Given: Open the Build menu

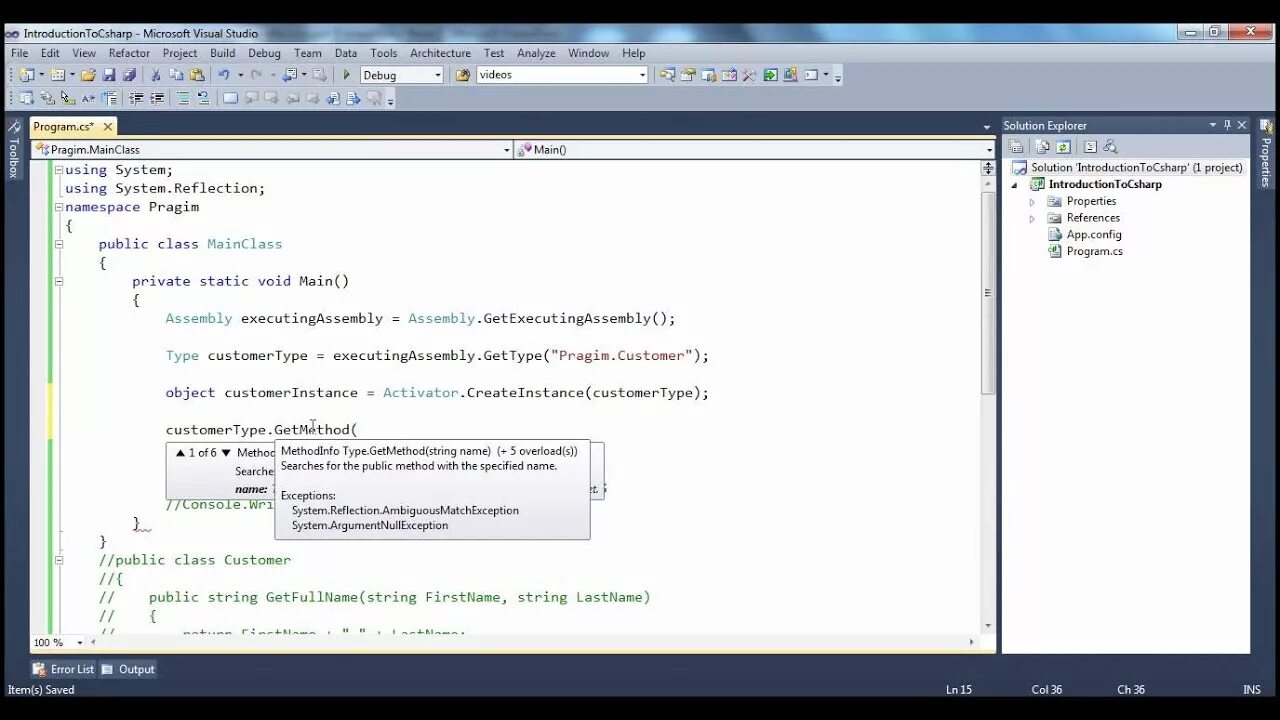Looking at the screenshot, I should coord(222,53).
